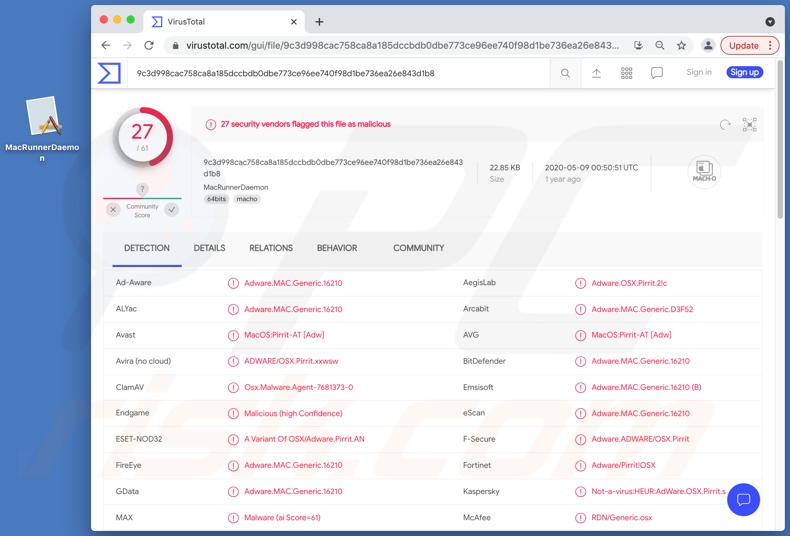This screenshot has height=536, width=790.
Task: Click the similar files graph icon
Action: point(749,124)
